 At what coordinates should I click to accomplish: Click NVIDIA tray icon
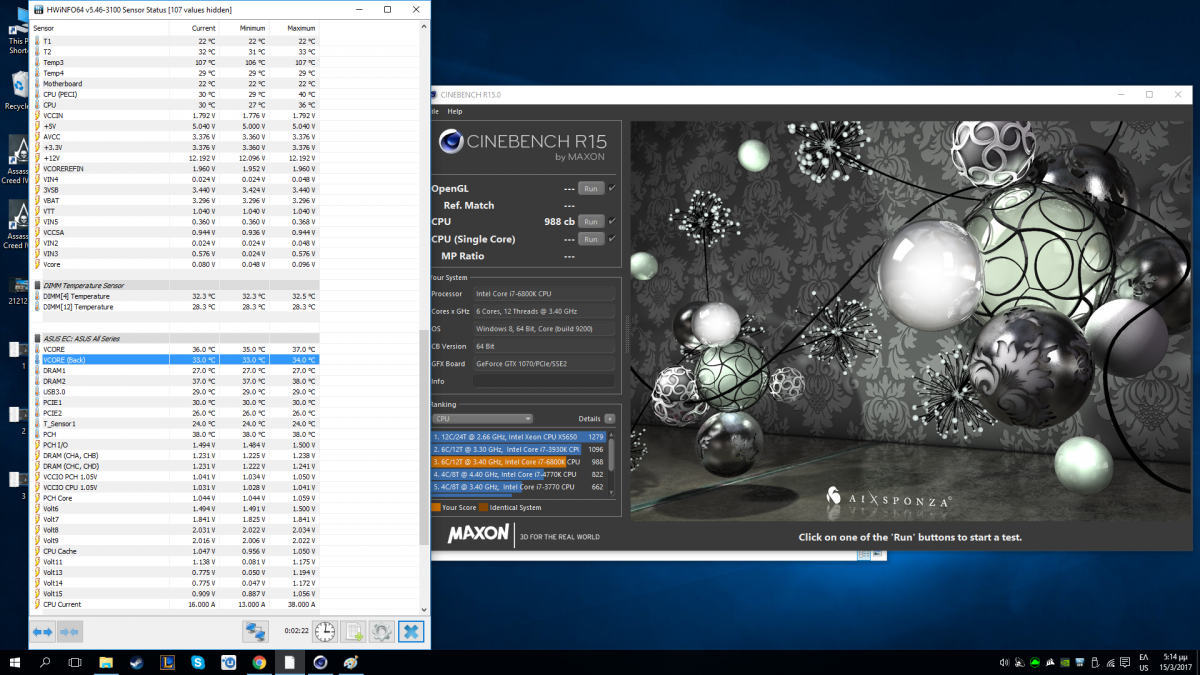coord(1063,662)
